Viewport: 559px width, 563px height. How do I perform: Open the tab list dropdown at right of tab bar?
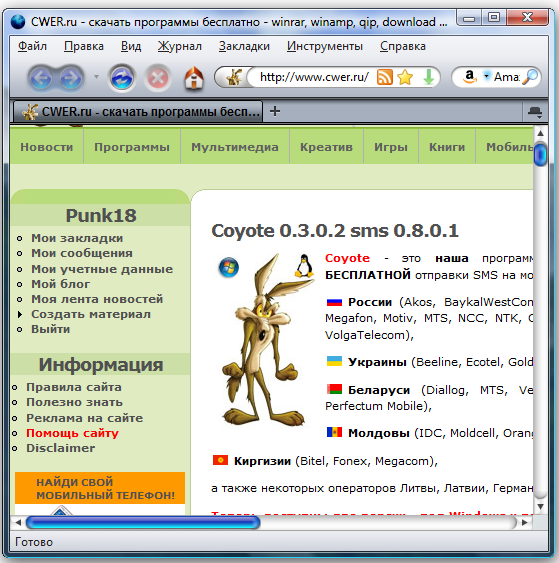click(535, 112)
